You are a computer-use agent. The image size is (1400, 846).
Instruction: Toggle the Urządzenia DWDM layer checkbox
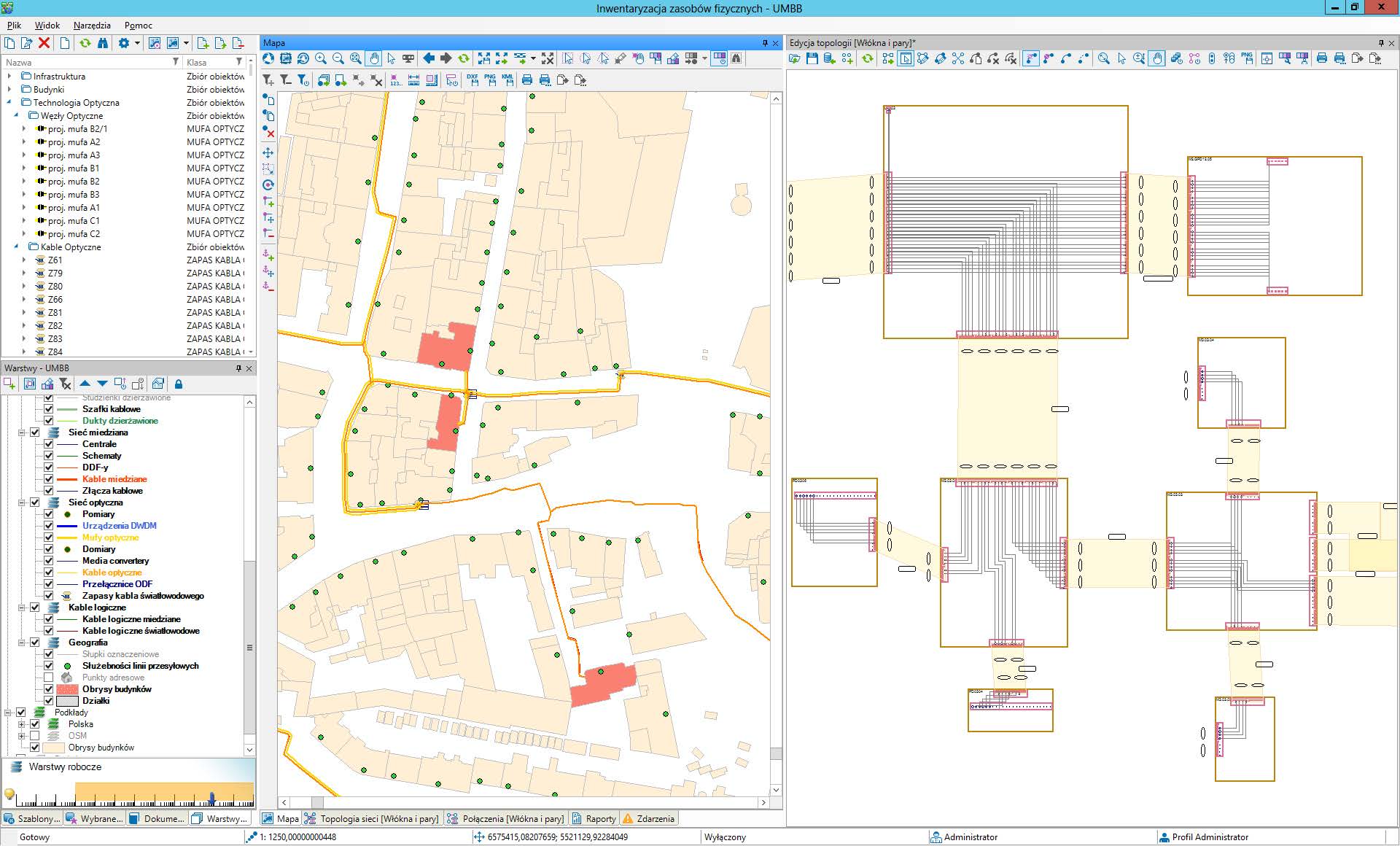(49, 526)
